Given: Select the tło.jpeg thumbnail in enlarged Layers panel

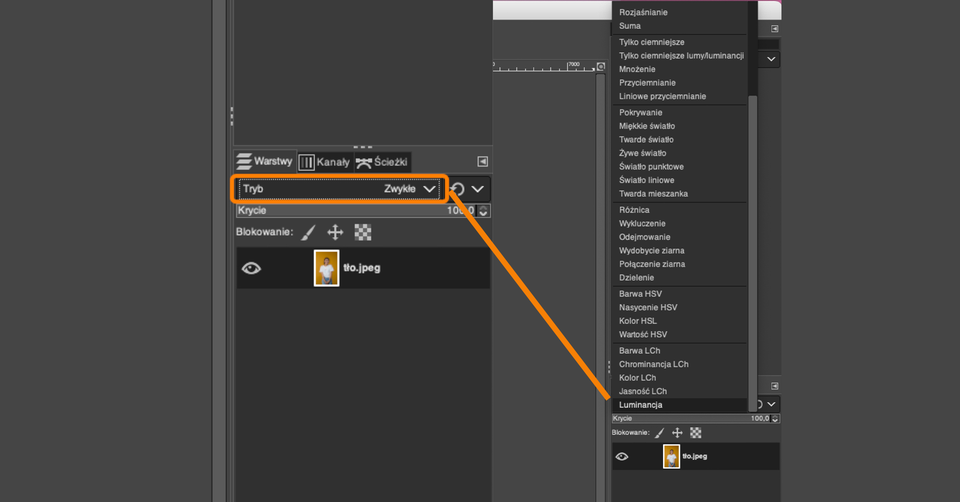Looking at the screenshot, I should point(326,268).
